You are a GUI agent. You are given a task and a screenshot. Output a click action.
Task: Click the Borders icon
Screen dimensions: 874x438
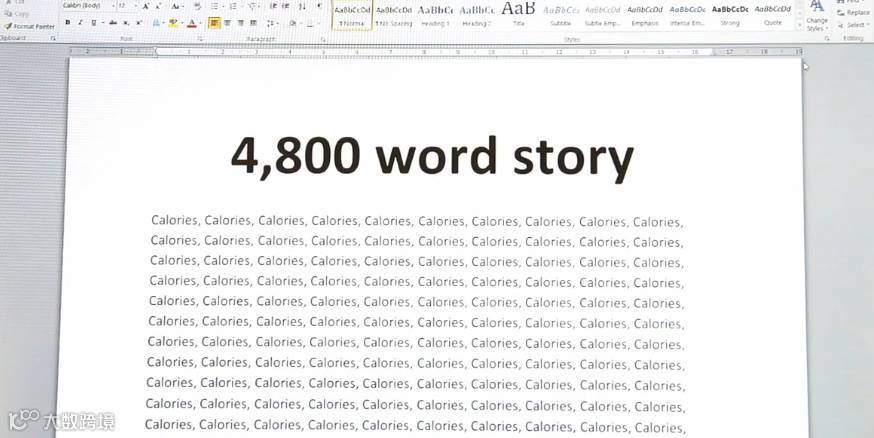[x=310, y=24]
